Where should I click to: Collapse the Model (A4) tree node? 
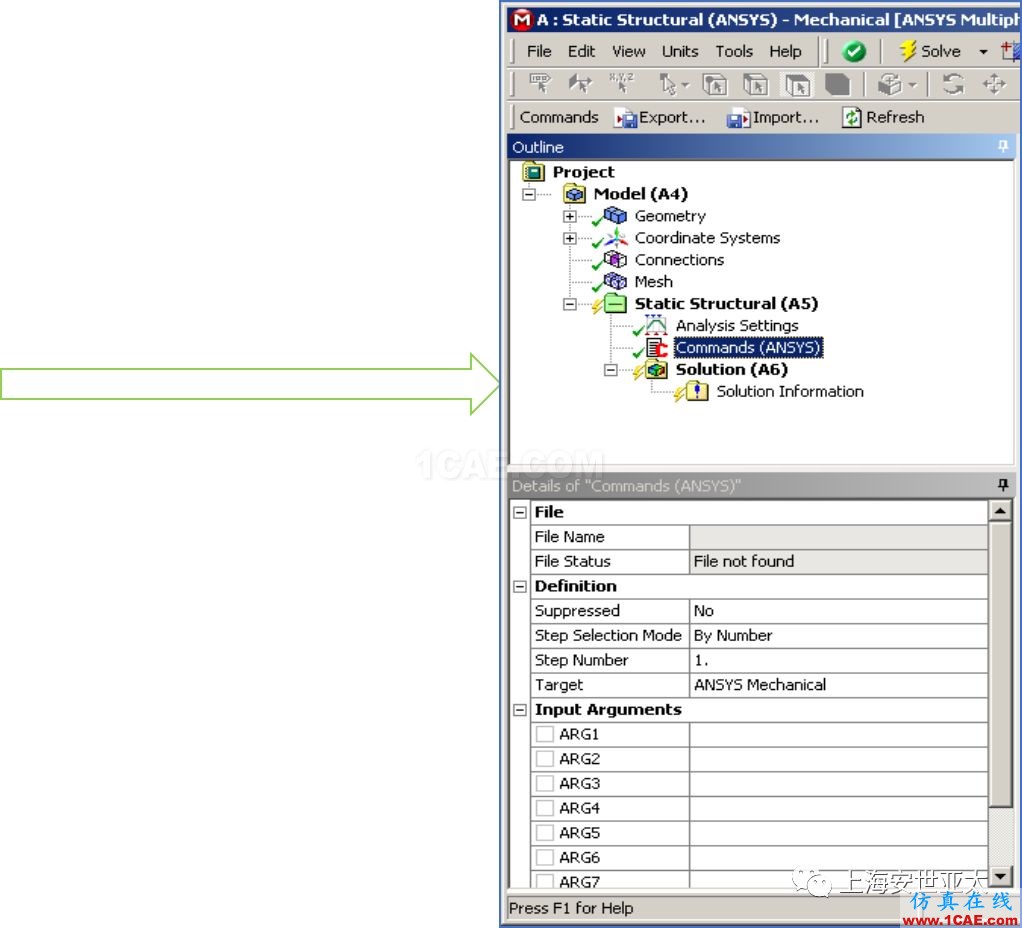click(x=529, y=194)
